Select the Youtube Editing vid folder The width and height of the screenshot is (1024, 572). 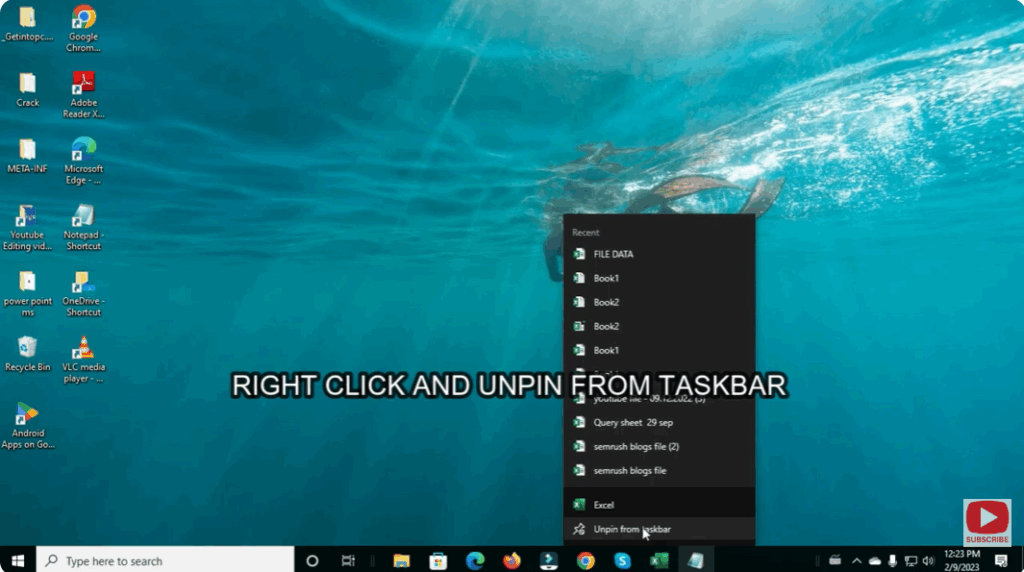point(27,227)
